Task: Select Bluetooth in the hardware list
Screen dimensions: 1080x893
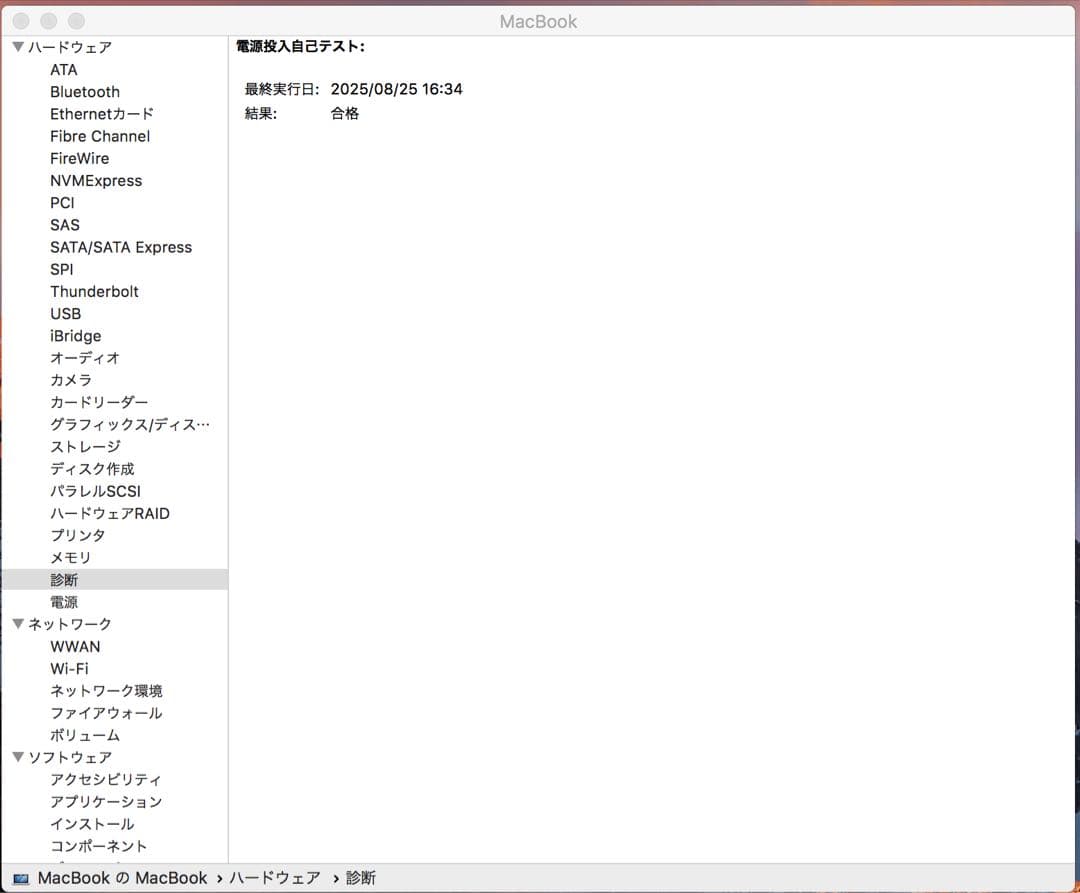Action: (x=85, y=92)
